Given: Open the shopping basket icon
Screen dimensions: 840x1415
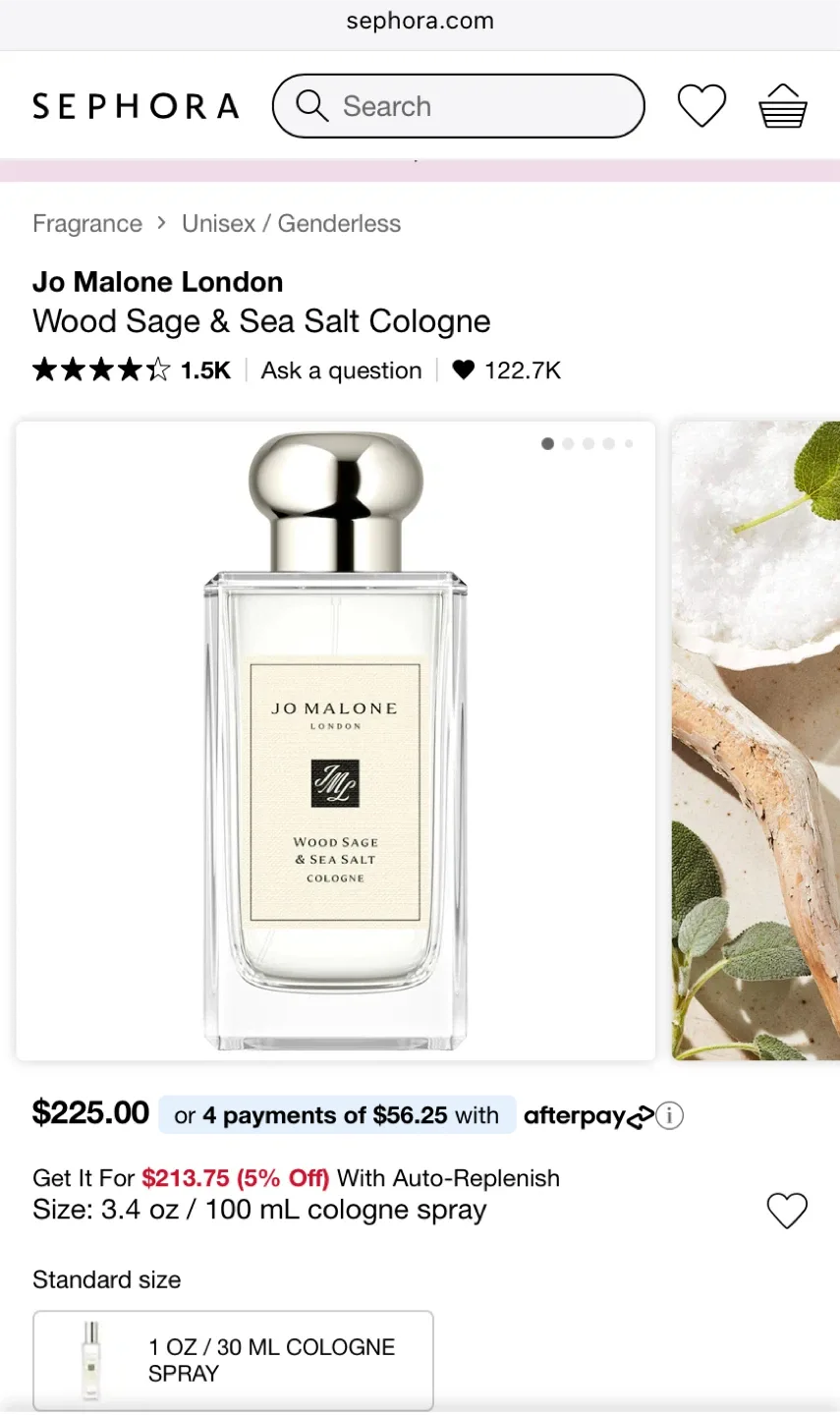Looking at the screenshot, I should coord(783,106).
